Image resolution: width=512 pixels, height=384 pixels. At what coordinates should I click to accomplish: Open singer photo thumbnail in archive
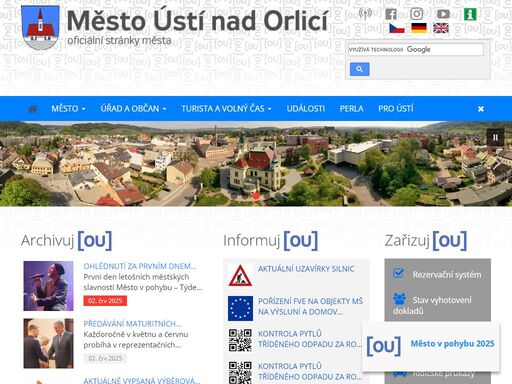(x=48, y=286)
